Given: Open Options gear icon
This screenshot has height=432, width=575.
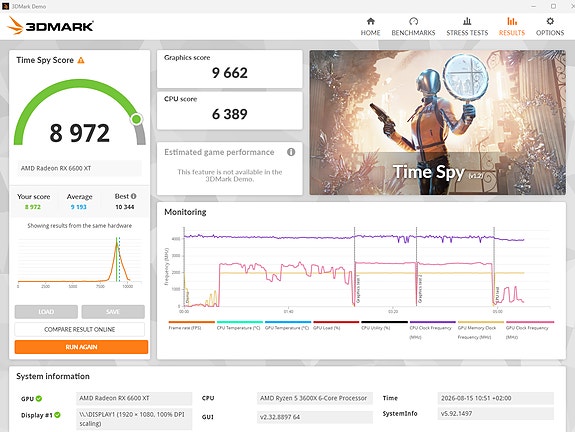Looking at the screenshot, I should tap(550, 21).
